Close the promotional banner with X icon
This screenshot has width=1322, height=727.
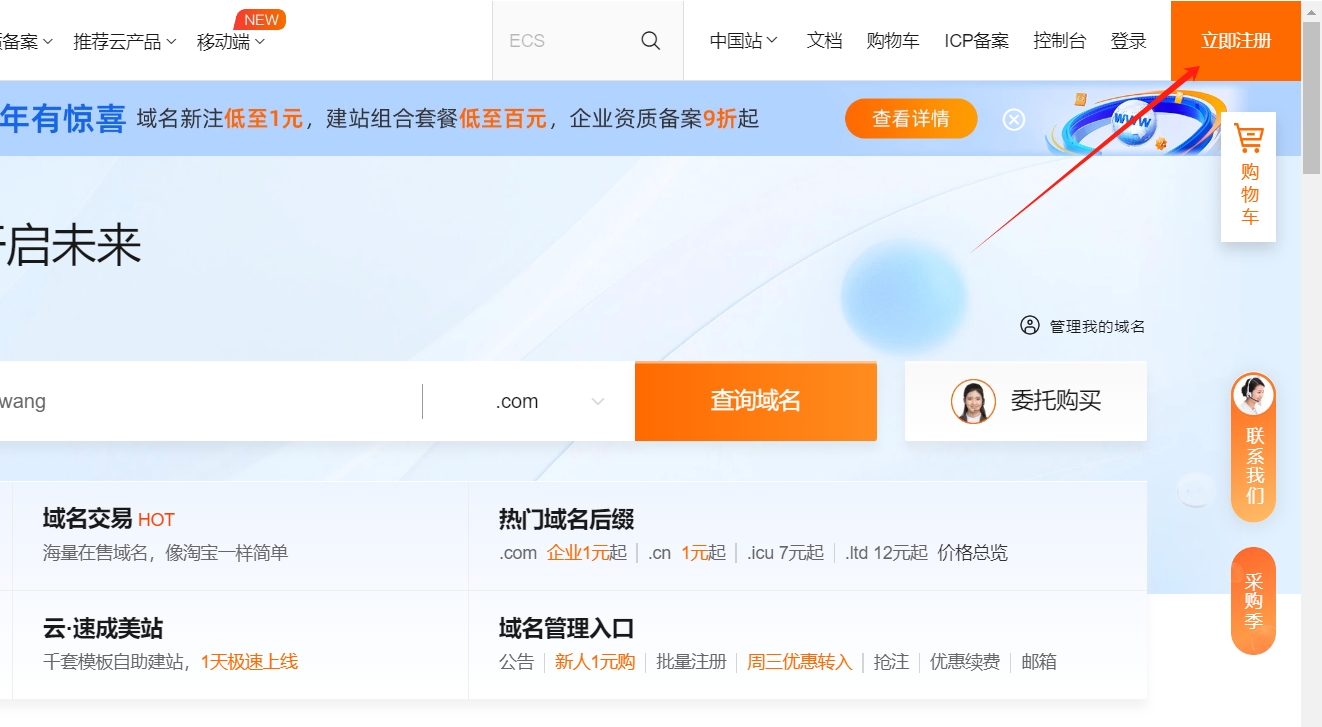(x=1014, y=120)
